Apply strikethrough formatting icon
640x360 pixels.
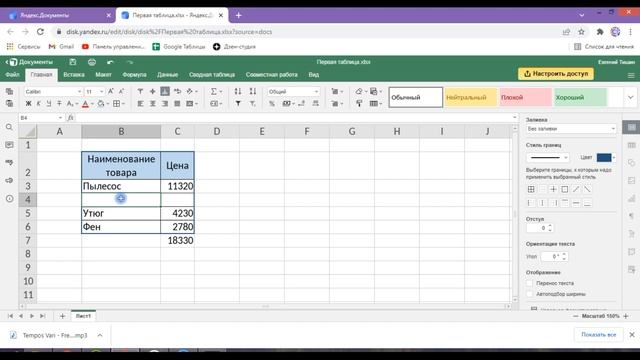coord(59,104)
